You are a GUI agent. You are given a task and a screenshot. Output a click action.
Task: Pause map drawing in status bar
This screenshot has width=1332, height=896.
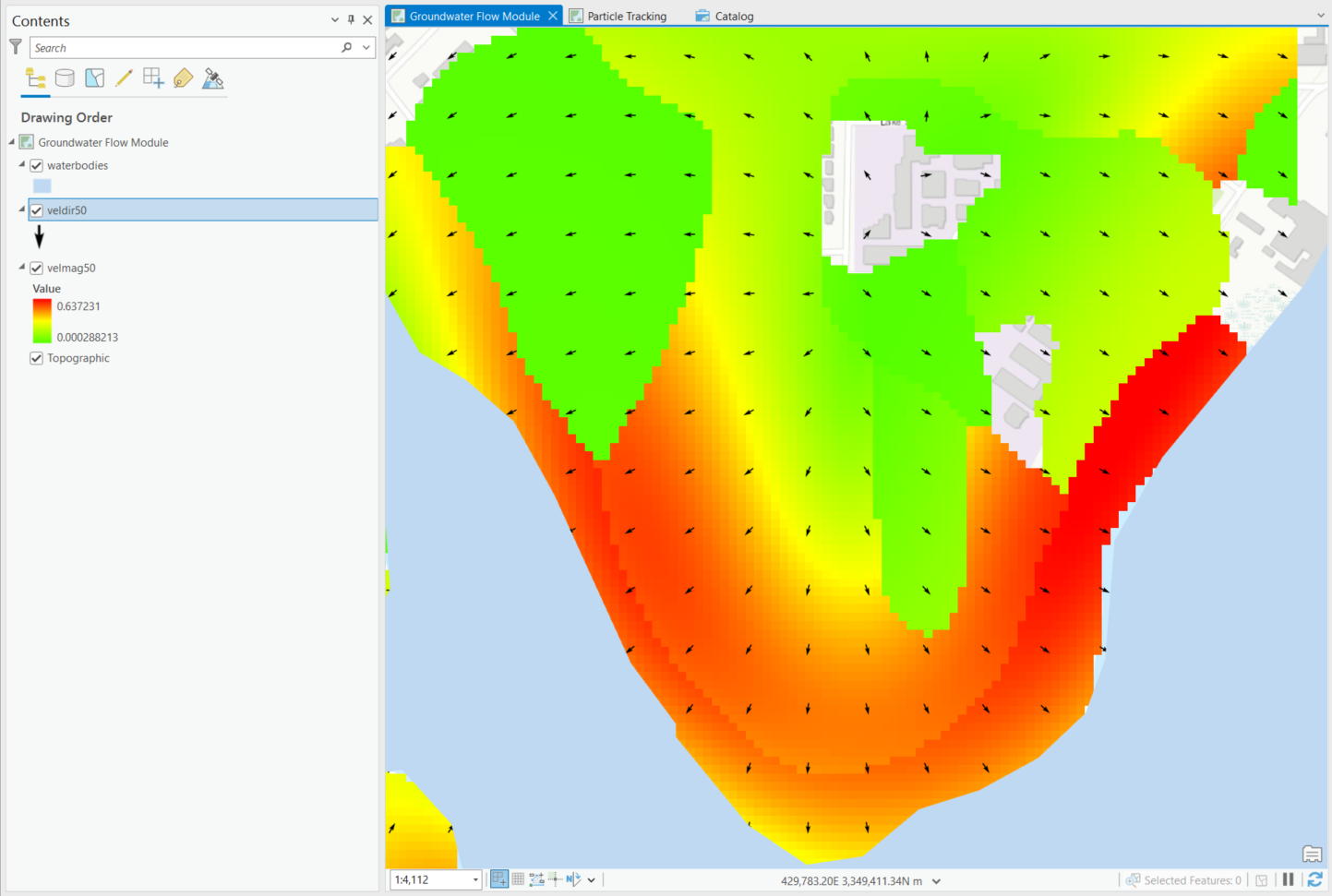[1289, 880]
